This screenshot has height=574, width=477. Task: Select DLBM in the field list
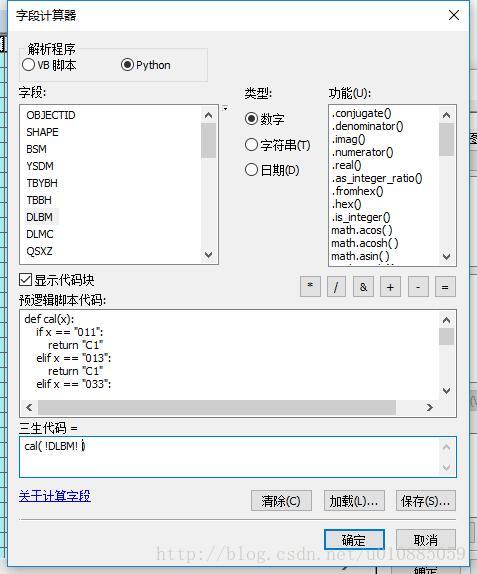[40, 217]
